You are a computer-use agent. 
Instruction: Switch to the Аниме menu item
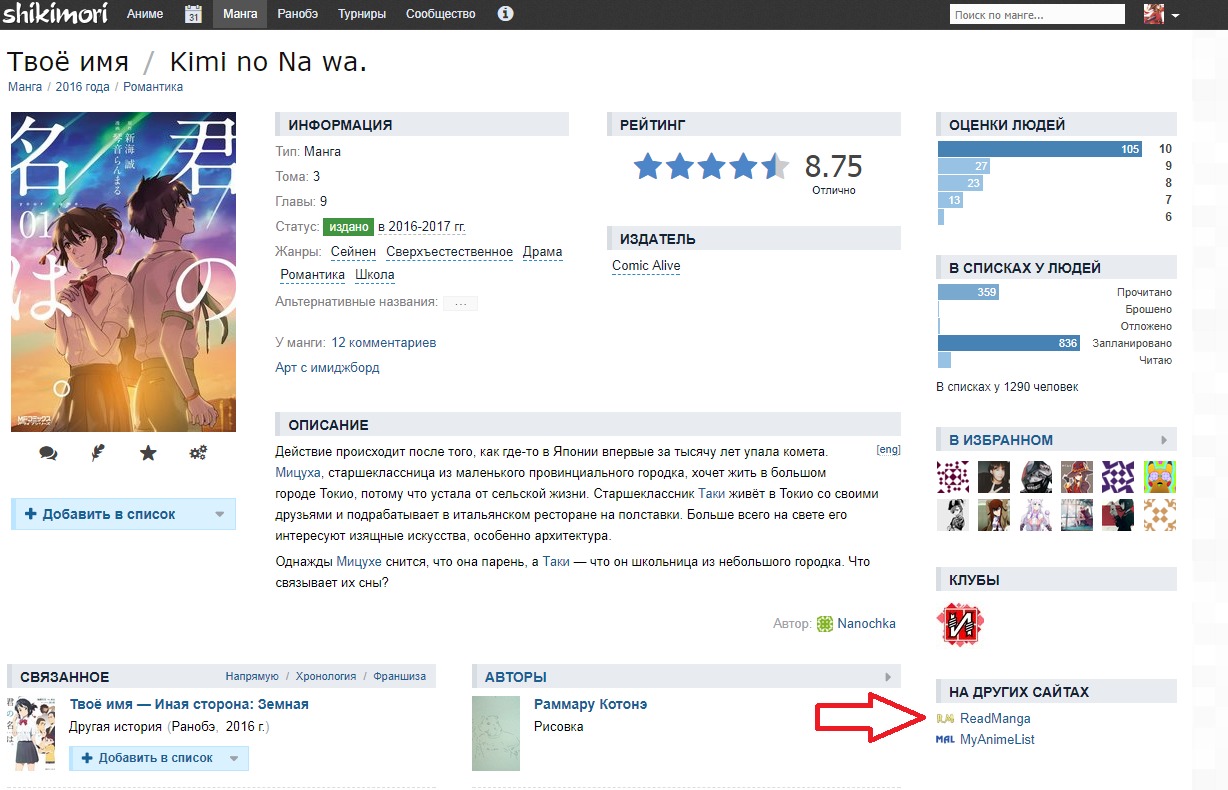coord(146,14)
